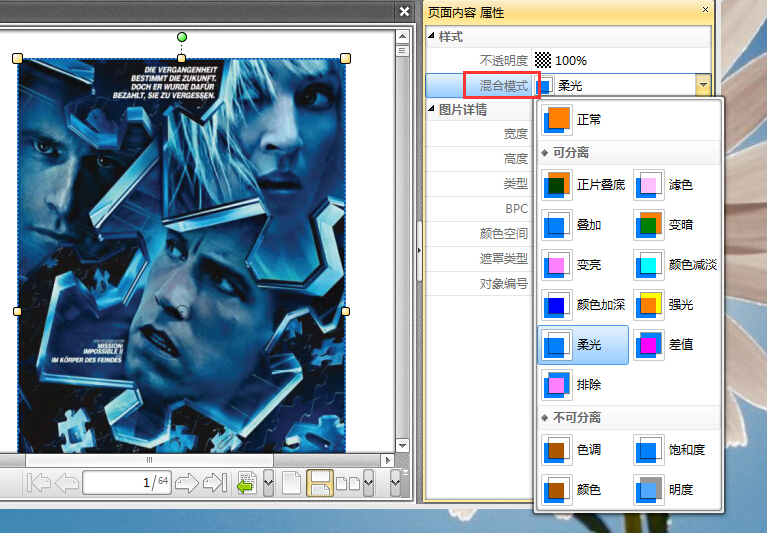Select single page layout view
The height and width of the screenshot is (533, 767).
292,483
